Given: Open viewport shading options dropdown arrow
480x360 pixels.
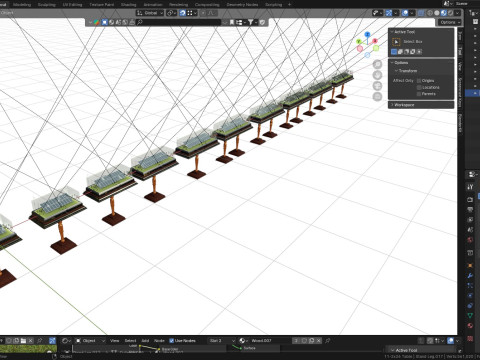Looking at the screenshot, I should click(458, 13).
